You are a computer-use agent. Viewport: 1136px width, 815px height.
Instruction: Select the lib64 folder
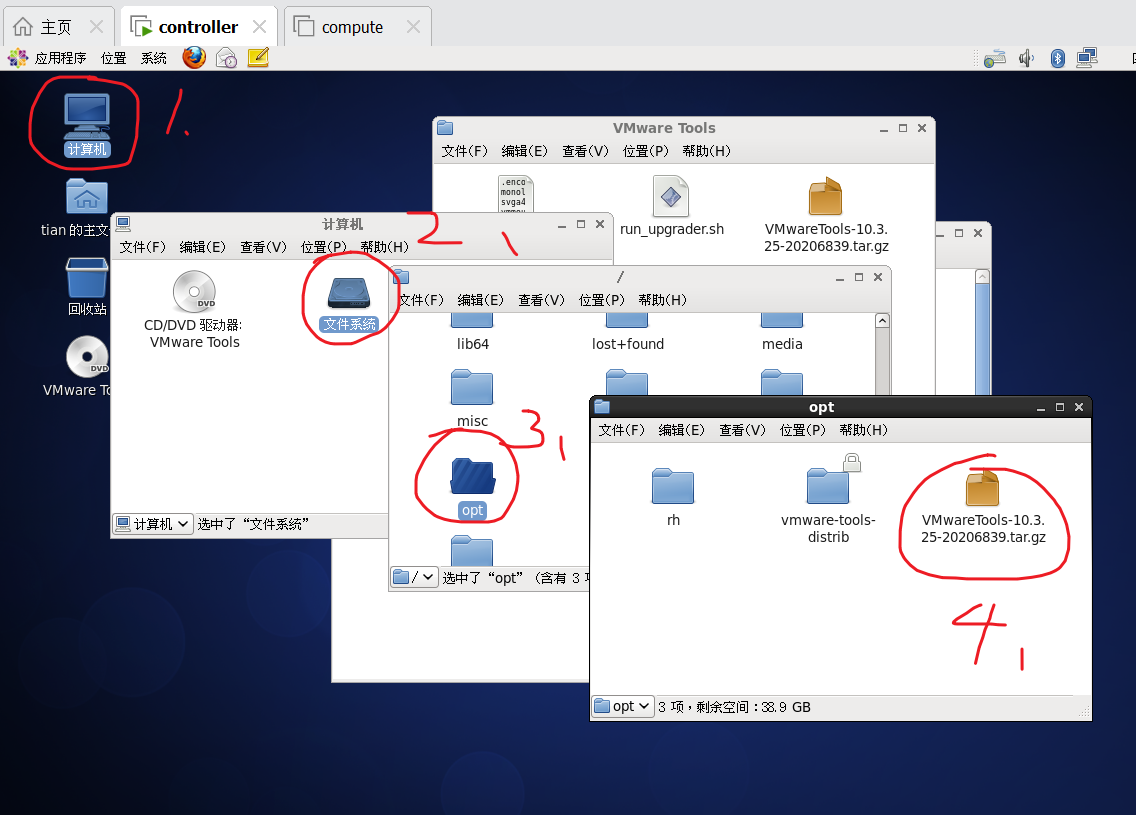[x=472, y=335]
